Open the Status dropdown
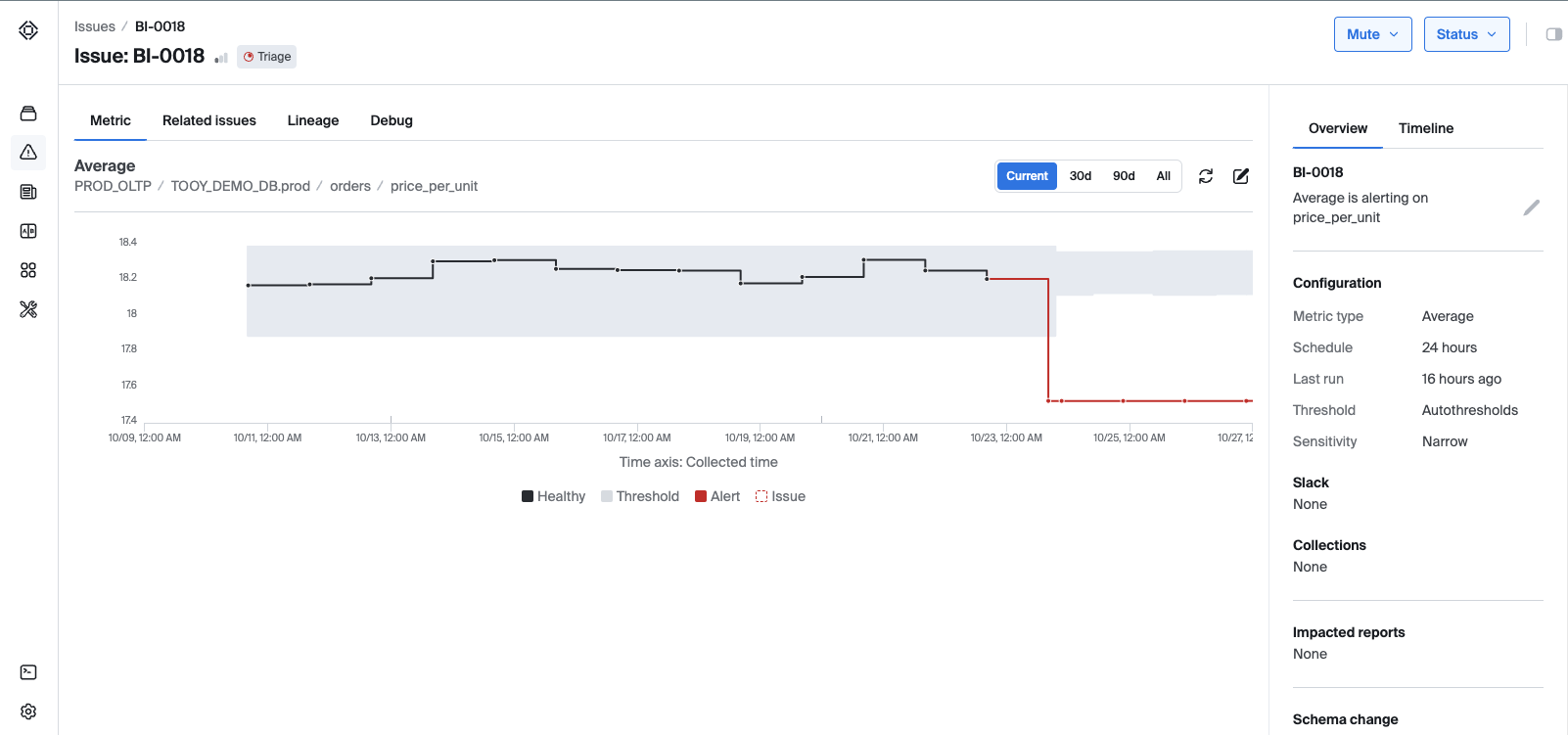The image size is (1568, 735). click(x=1466, y=34)
